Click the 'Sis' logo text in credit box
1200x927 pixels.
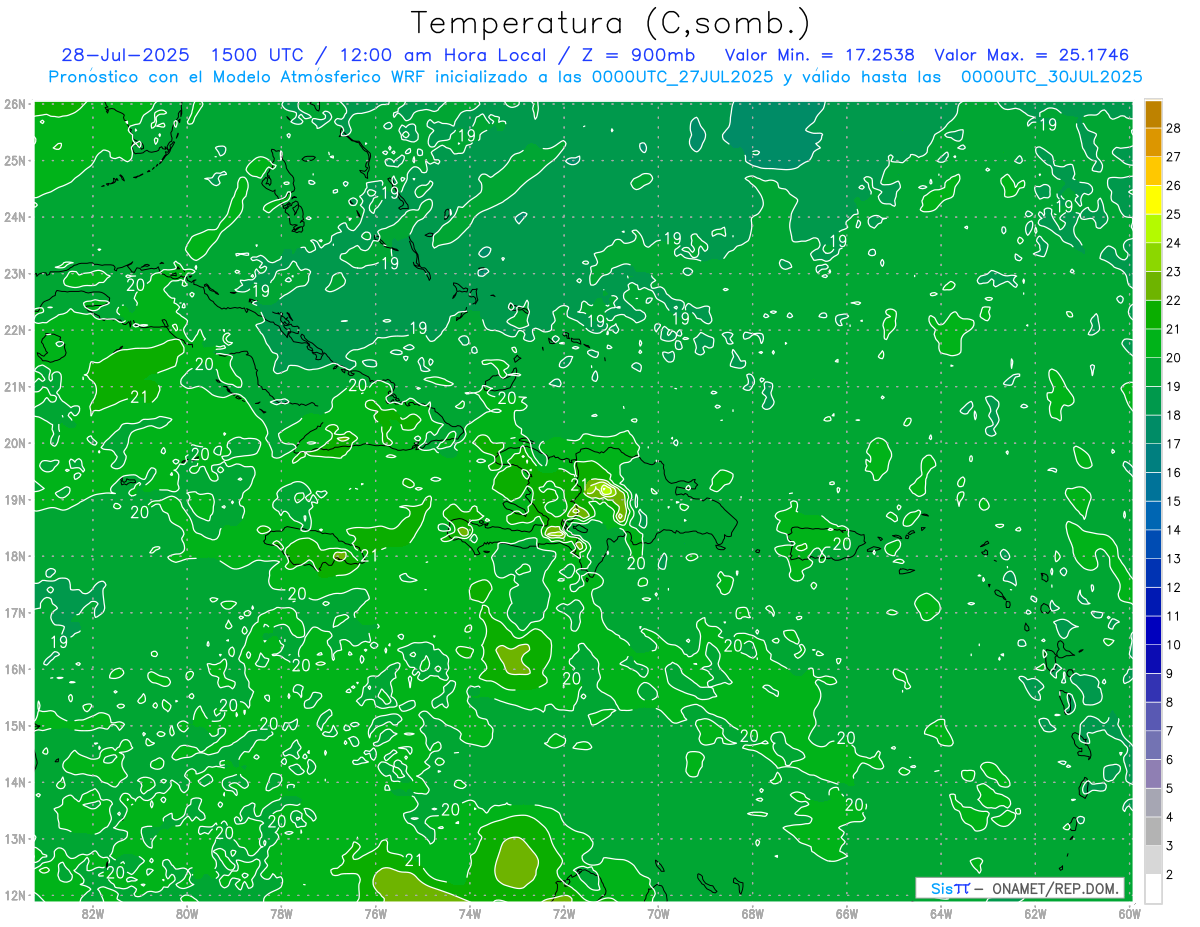942,888
